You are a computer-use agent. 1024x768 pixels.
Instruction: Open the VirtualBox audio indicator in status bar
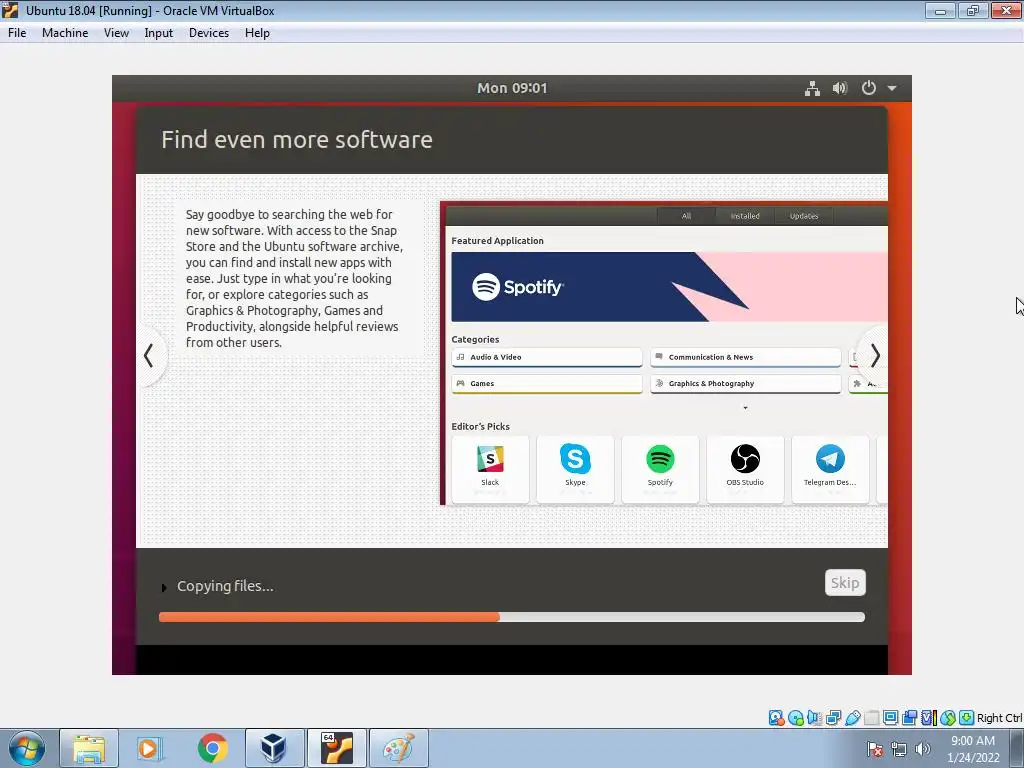click(x=814, y=718)
